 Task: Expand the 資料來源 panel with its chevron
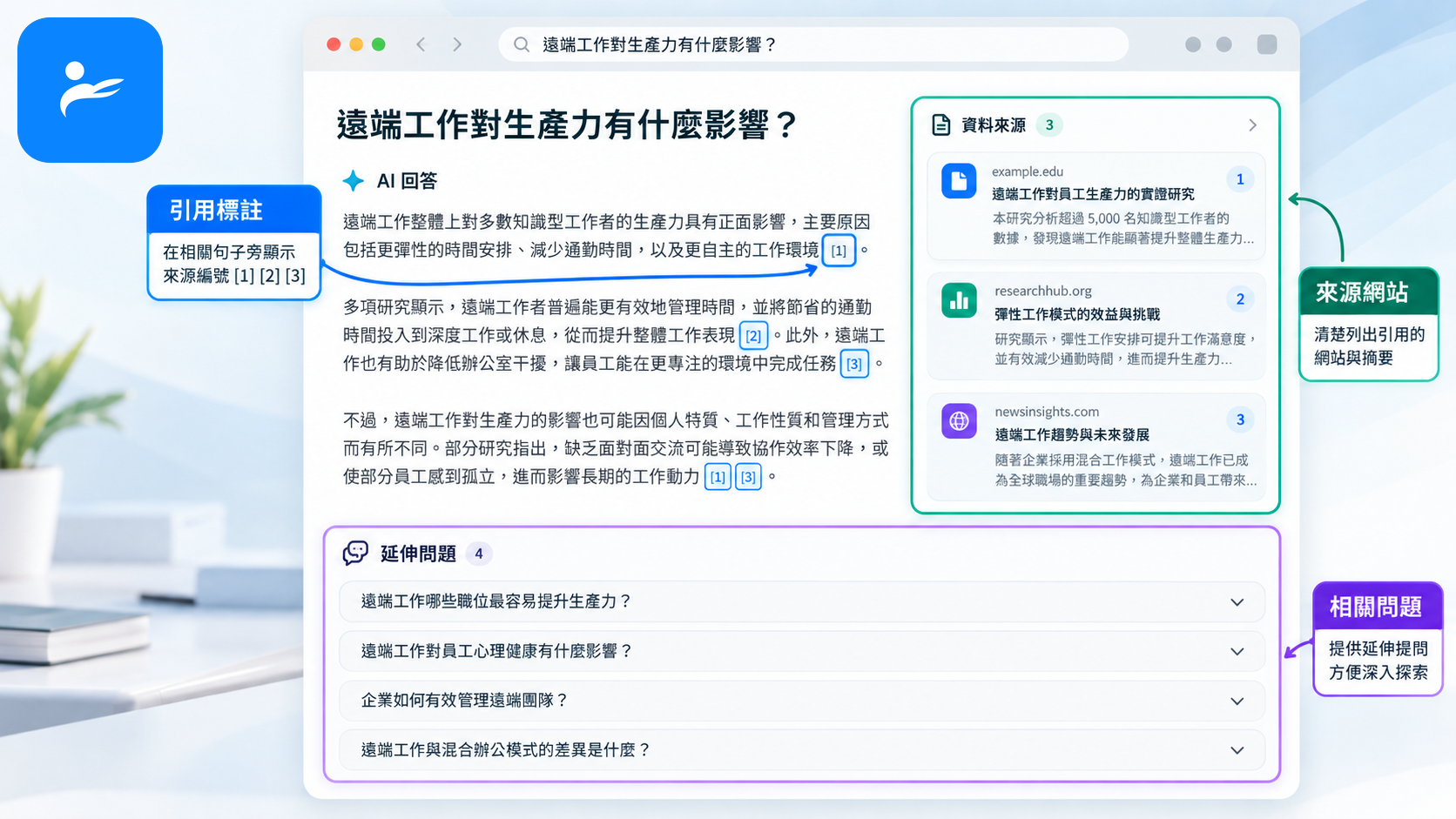1252,125
